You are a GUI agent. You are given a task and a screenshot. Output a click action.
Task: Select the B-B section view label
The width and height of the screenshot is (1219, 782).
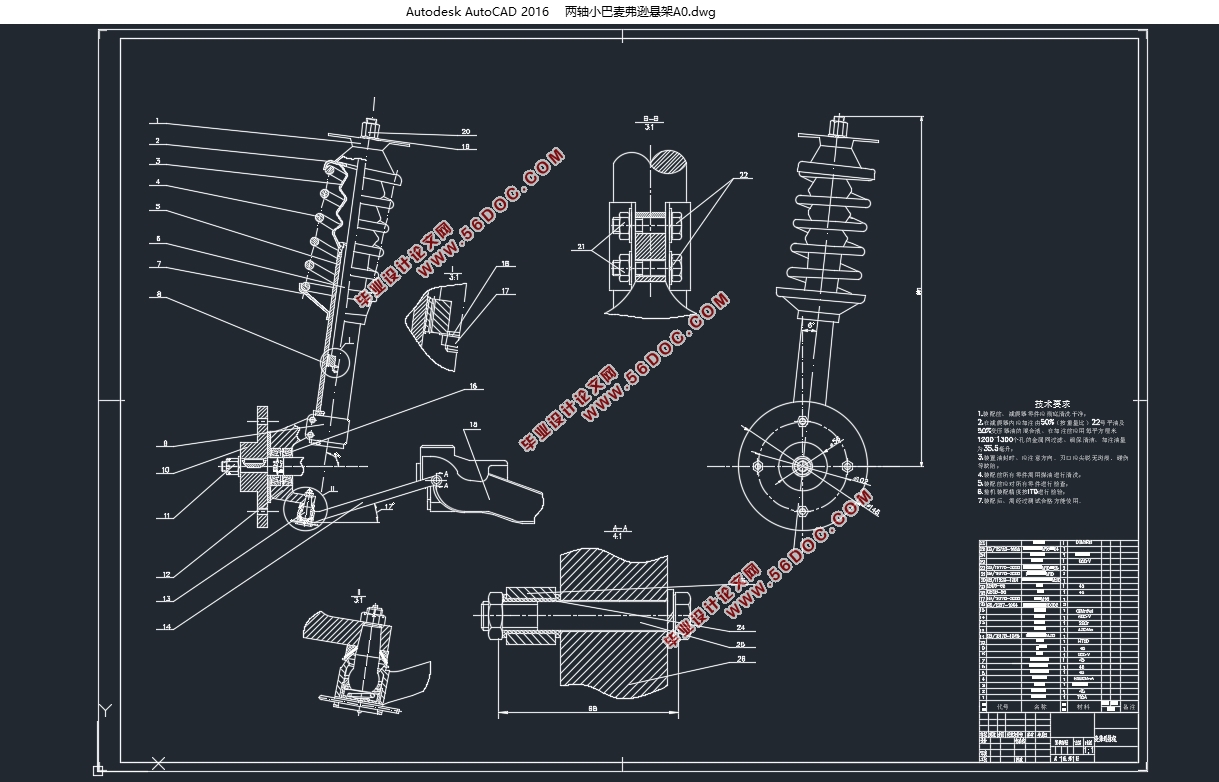(x=650, y=118)
